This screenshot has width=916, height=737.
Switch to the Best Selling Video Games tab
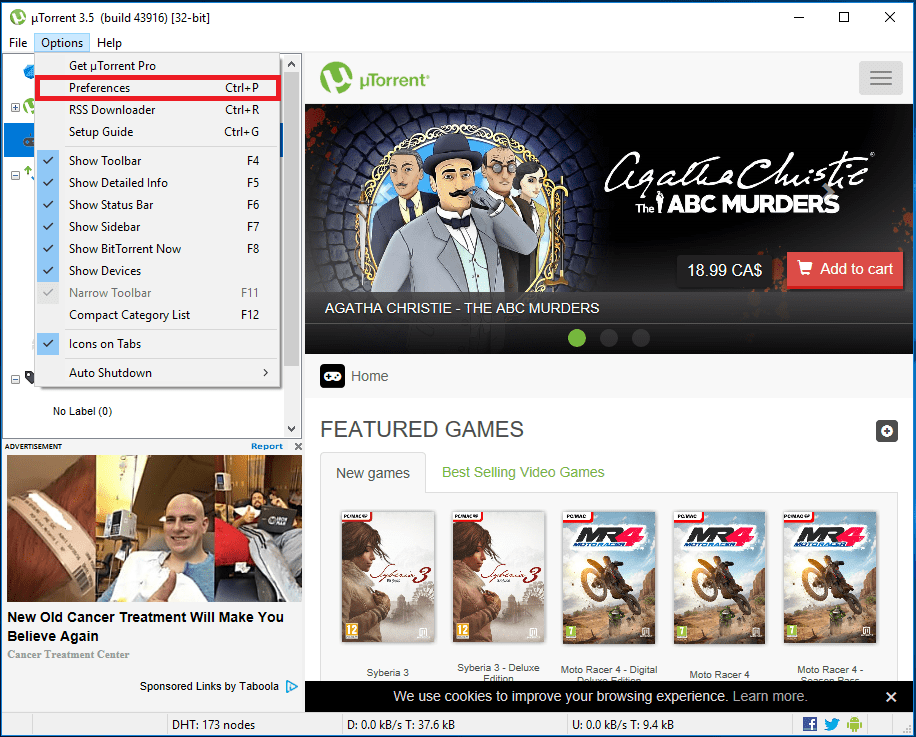(x=523, y=472)
